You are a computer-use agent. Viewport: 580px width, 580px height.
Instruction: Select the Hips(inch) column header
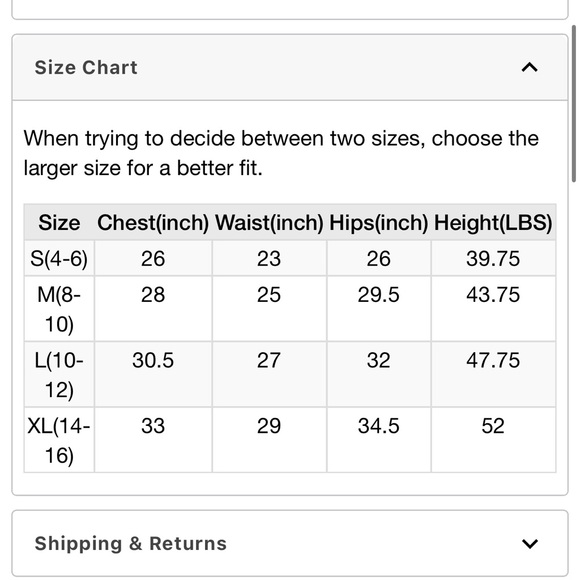(379, 223)
